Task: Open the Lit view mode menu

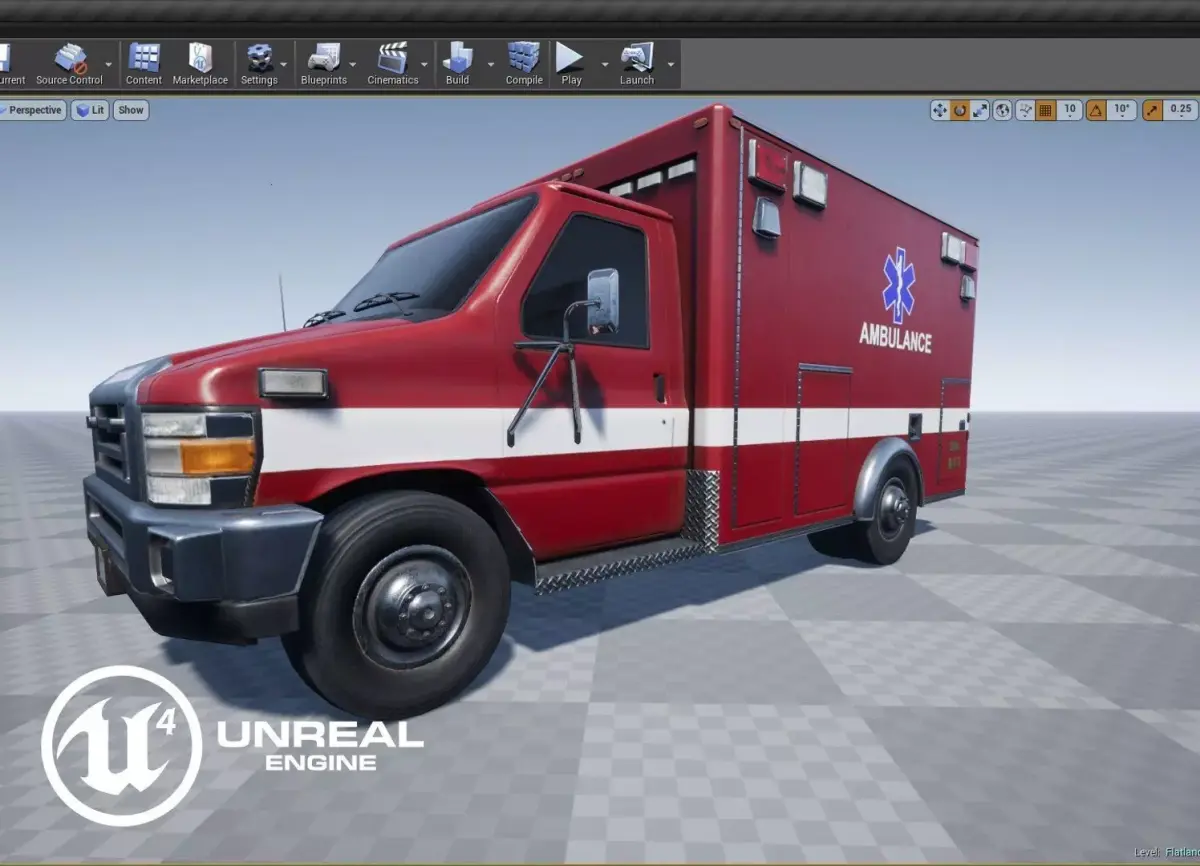Action: [x=90, y=110]
